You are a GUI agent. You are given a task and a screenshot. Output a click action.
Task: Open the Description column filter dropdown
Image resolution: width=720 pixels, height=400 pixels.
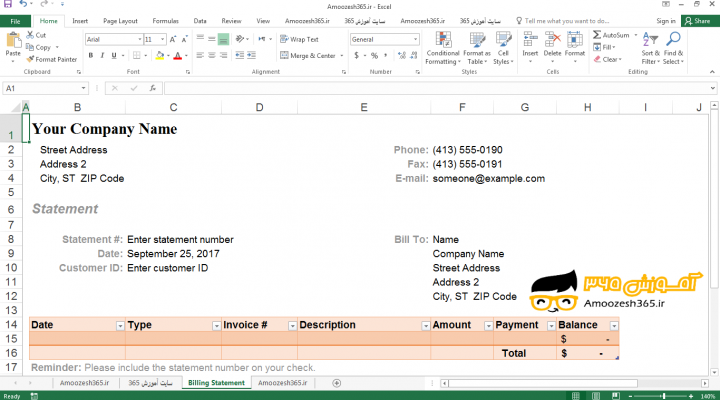[426, 326]
